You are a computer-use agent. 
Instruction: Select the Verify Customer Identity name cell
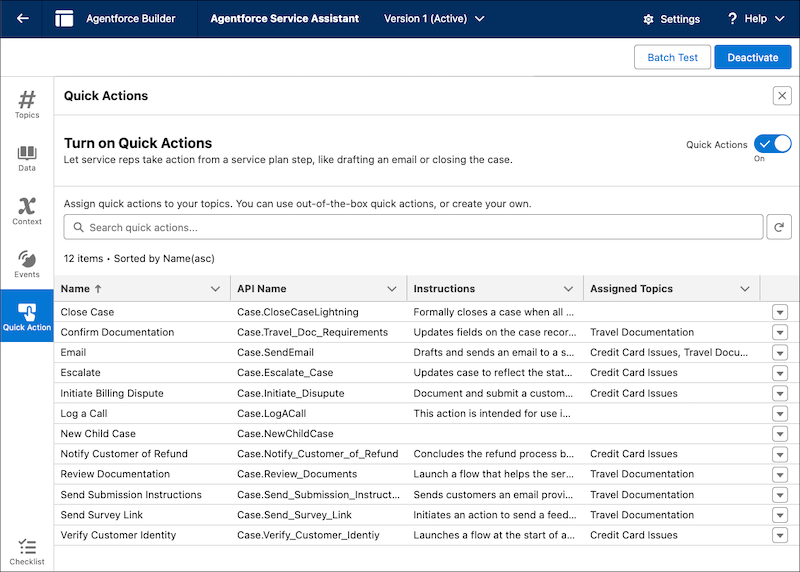click(142, 535)
